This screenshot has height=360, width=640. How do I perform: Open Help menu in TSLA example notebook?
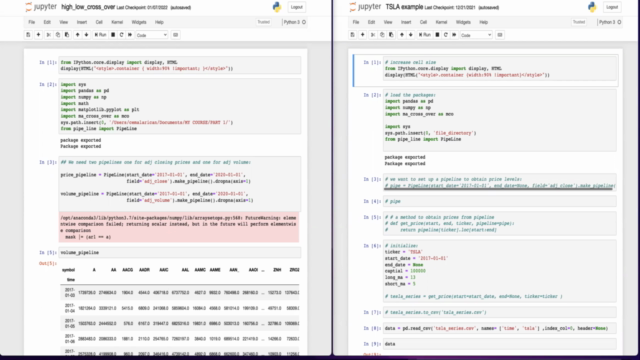pos(483,22)
